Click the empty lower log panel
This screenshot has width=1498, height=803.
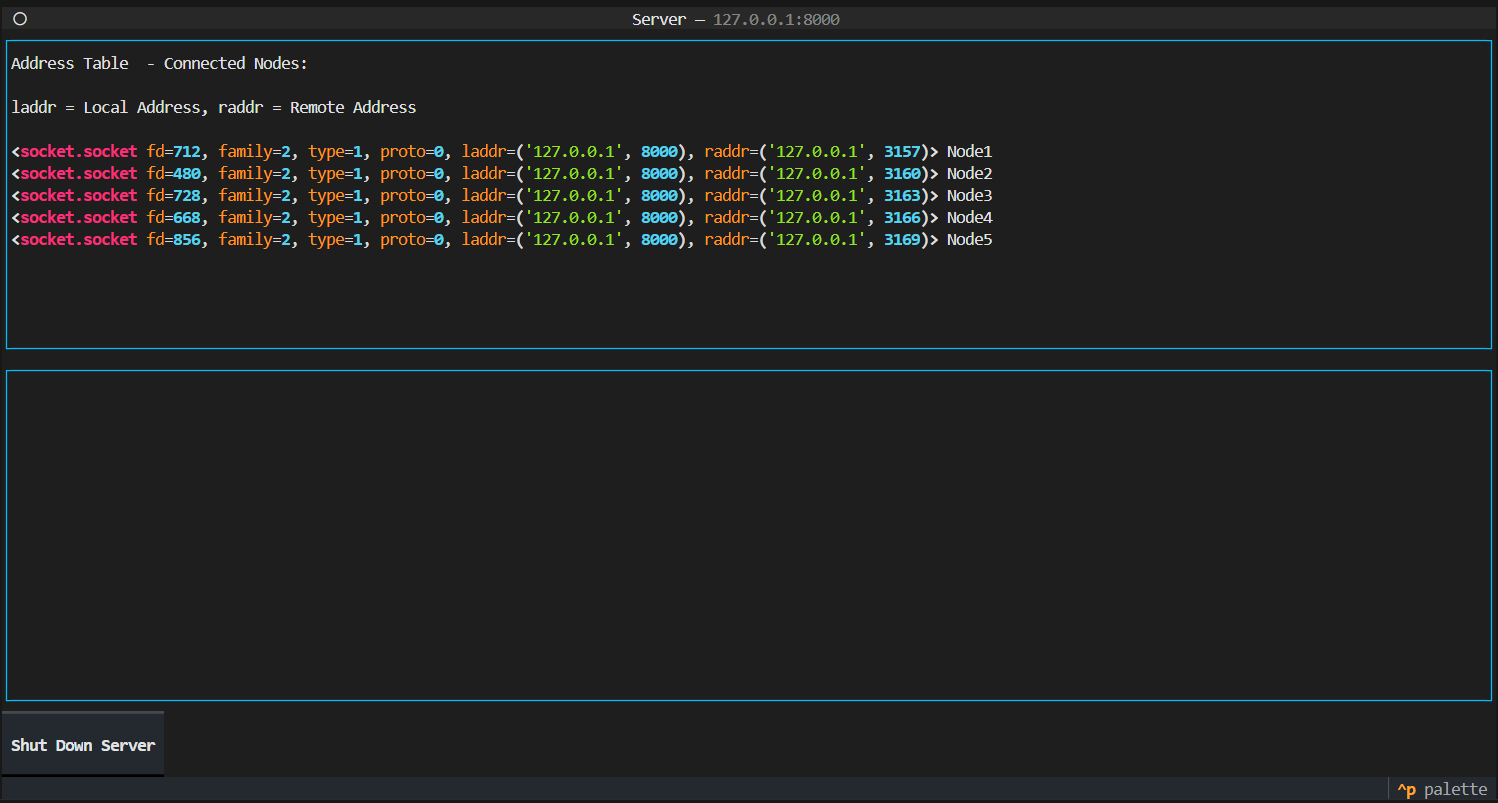(749, 536)
